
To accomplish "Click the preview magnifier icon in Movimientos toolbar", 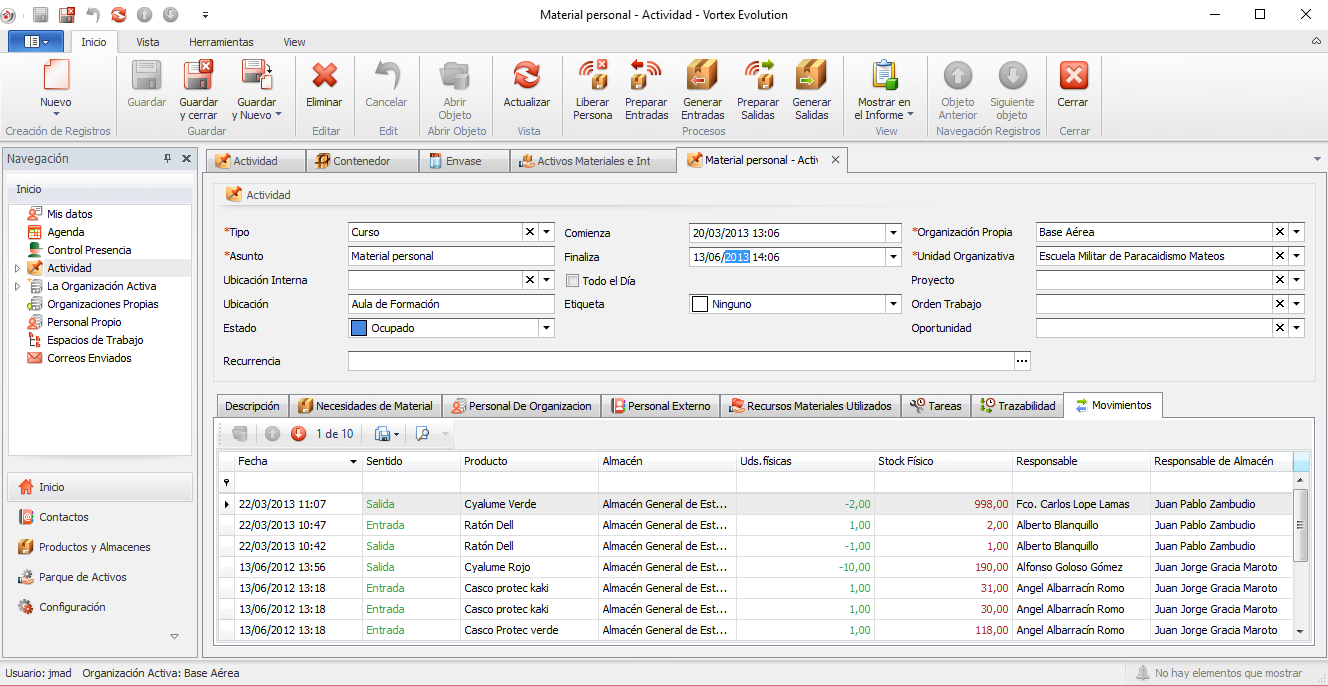I will coord(422,434).
